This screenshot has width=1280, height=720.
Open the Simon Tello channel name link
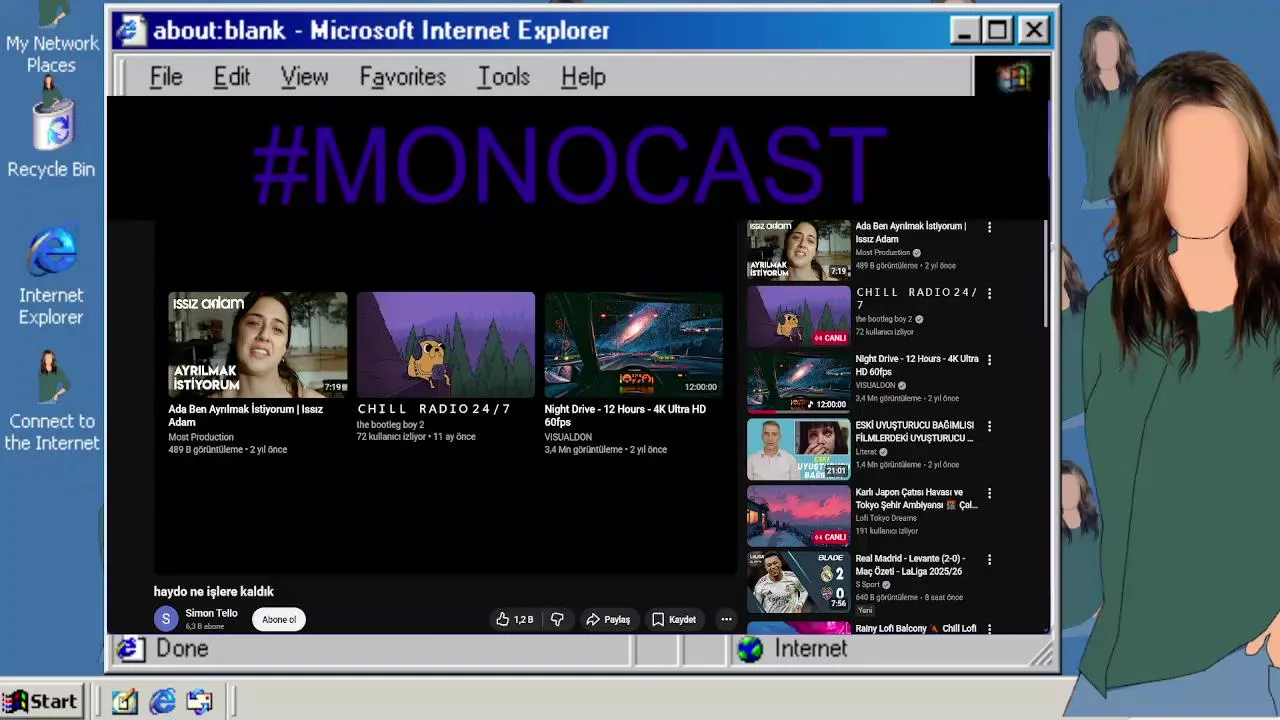(211, 613)
